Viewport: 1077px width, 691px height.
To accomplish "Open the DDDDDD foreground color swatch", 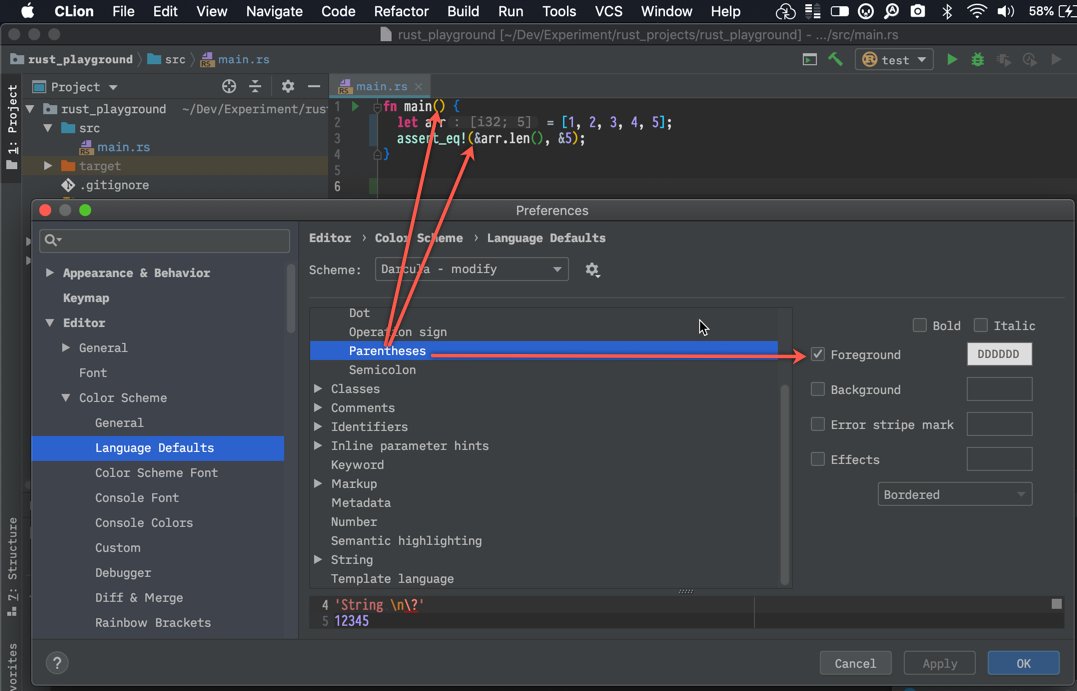I will pyautogui.click(x=999, y=354).
